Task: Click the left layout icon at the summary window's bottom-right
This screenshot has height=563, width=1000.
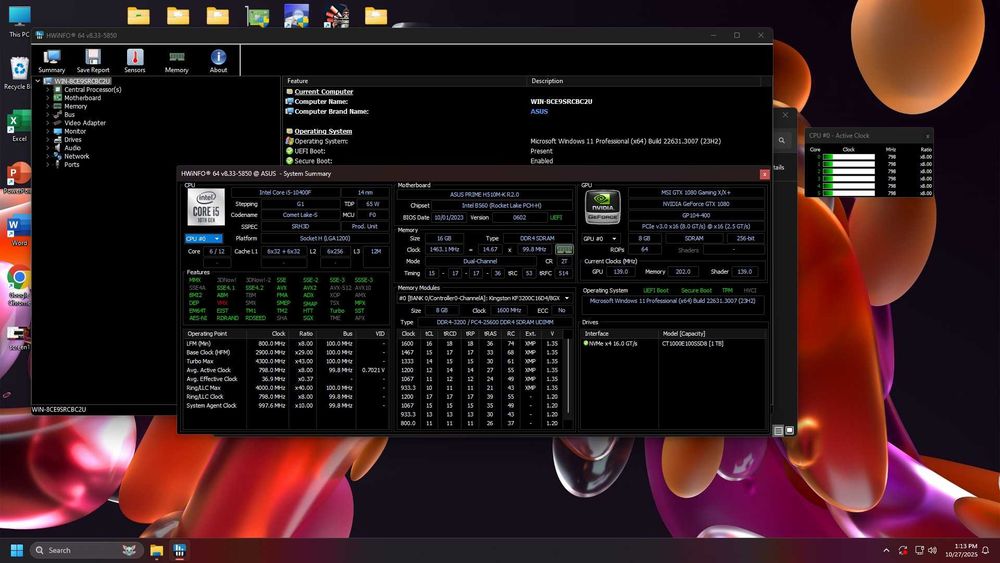Action: (778, 431)
